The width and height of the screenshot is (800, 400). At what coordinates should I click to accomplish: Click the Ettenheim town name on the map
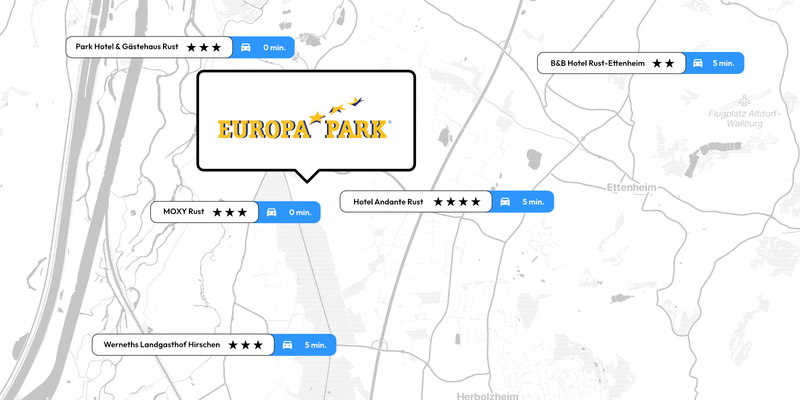pos(631,188)
